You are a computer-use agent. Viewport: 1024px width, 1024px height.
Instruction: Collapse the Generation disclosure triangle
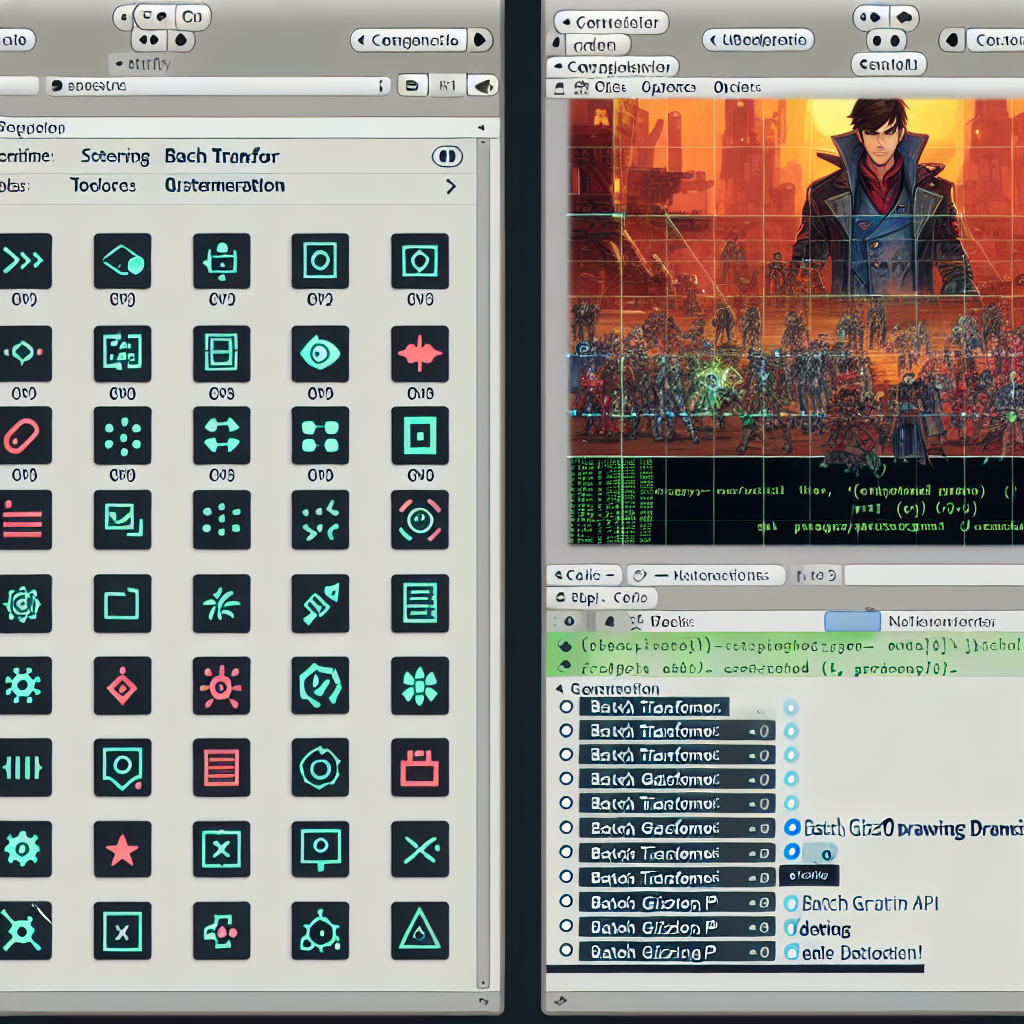click(560, 689)
